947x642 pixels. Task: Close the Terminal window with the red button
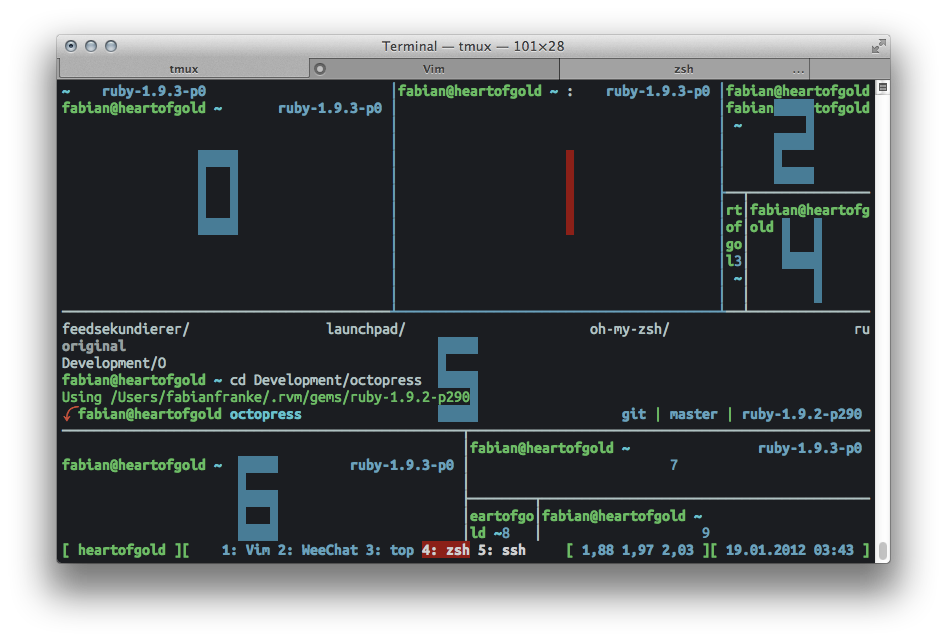pyautogui.click(x=71, y=46)
